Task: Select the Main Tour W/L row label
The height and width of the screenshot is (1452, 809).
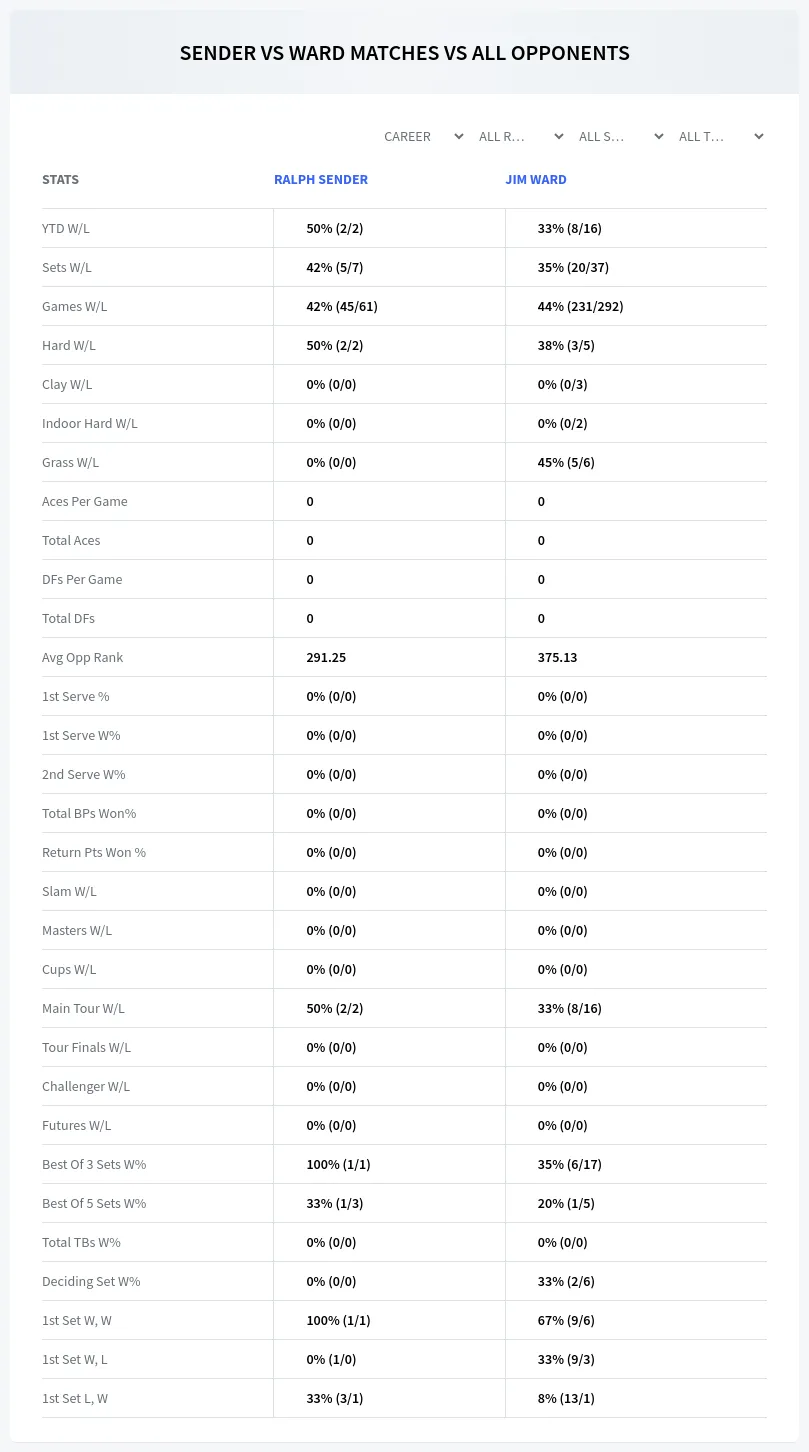Action: pos(83,1008)
